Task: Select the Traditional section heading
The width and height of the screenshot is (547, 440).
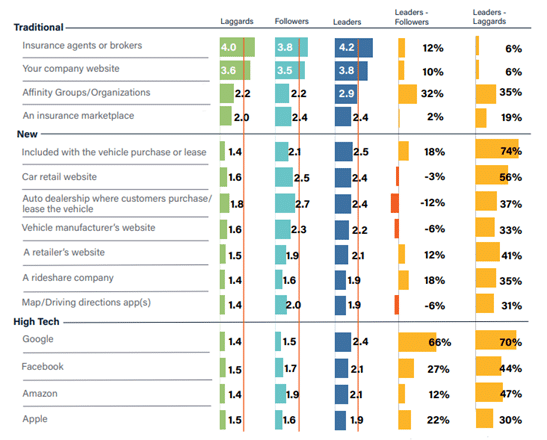Action: (38, 27)
